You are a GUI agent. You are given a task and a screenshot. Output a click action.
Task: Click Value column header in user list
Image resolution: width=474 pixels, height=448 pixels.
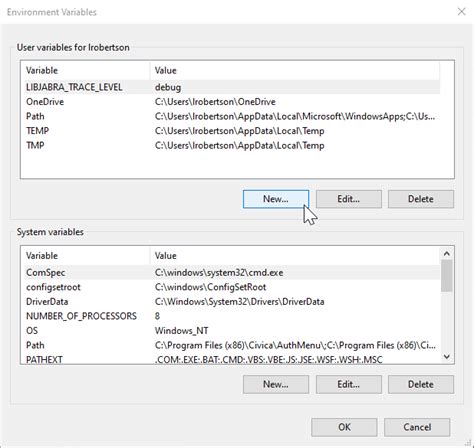click(x=295, y=71)
